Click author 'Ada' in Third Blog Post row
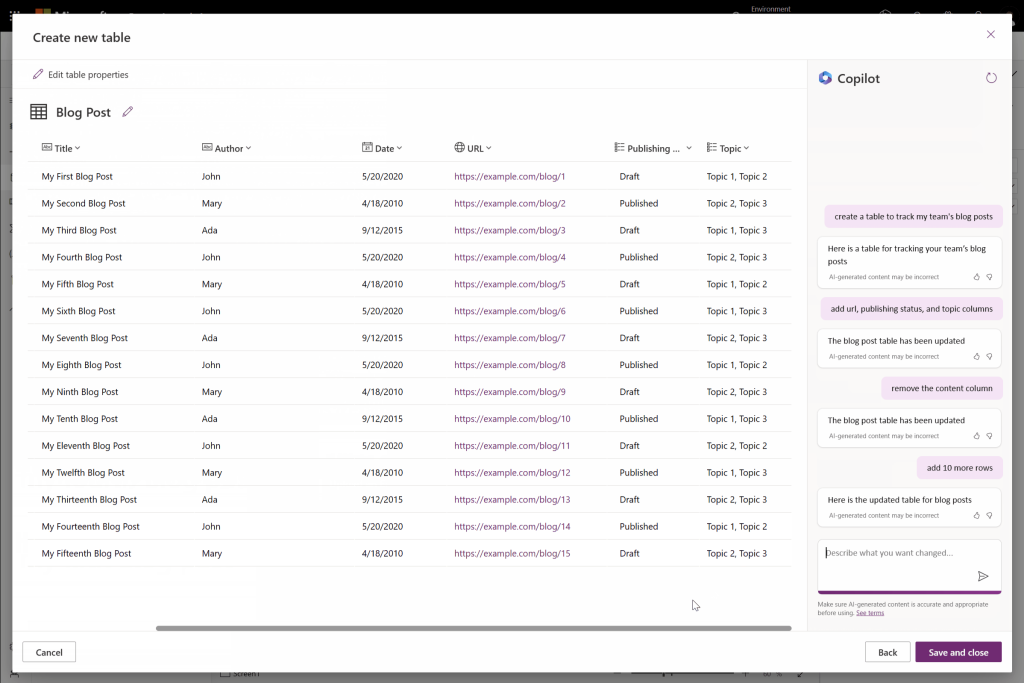Image resolution: width=1024 pixels, height=683 pixels. [x=210, y=230]
